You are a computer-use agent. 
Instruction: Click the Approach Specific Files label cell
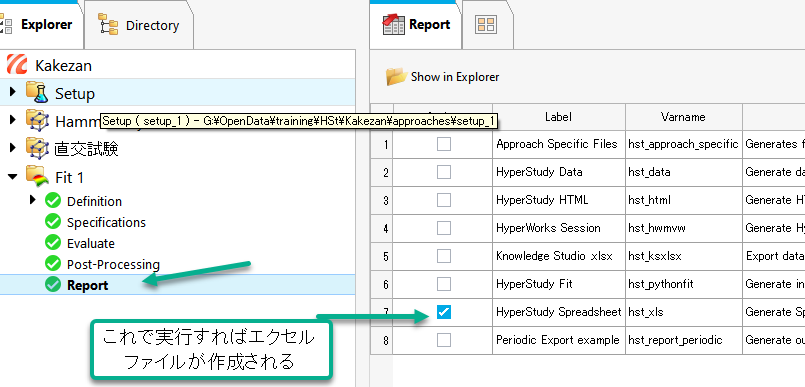[x=559, y=144]
